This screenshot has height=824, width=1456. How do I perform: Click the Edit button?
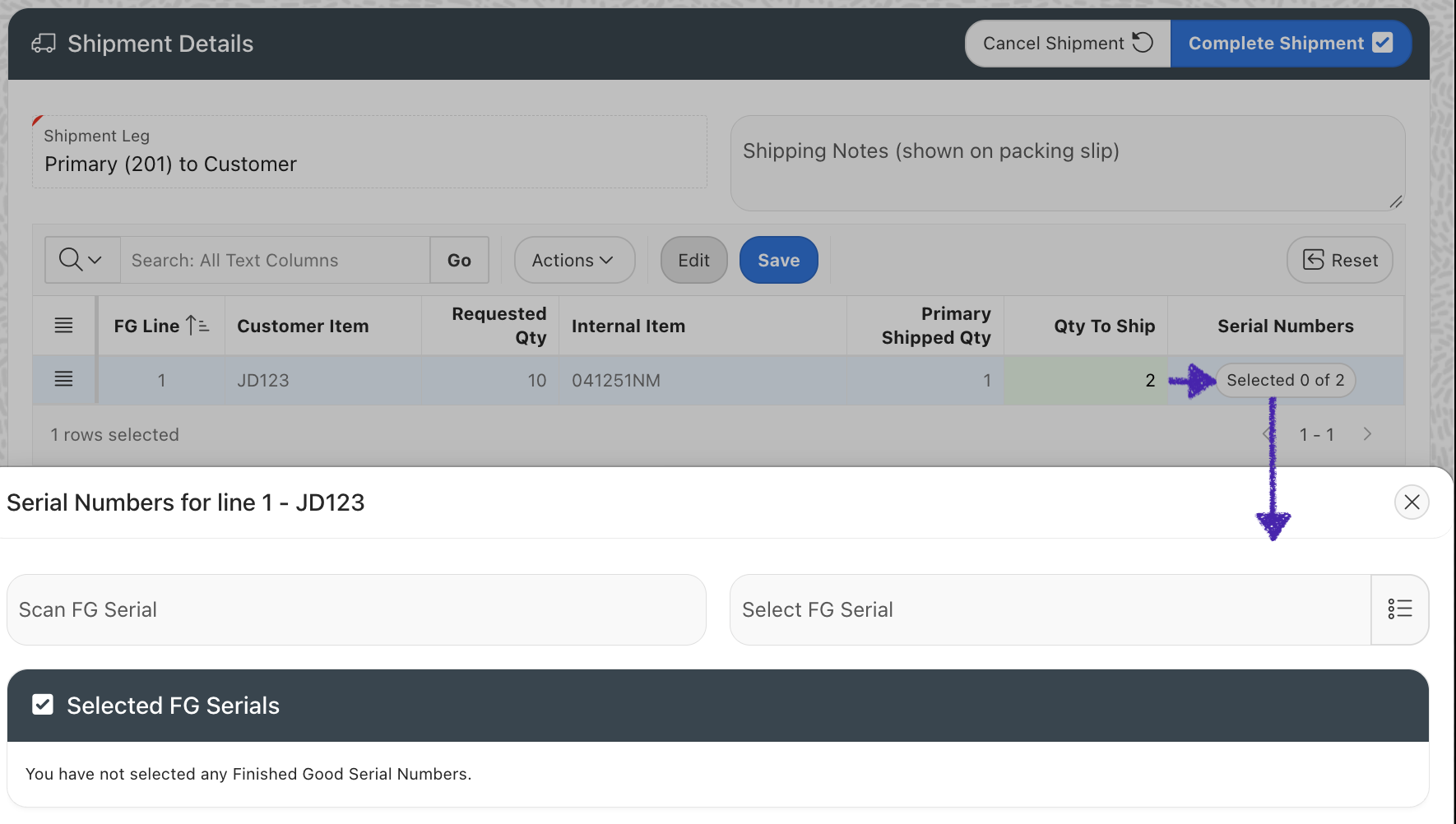coord(693,260)
